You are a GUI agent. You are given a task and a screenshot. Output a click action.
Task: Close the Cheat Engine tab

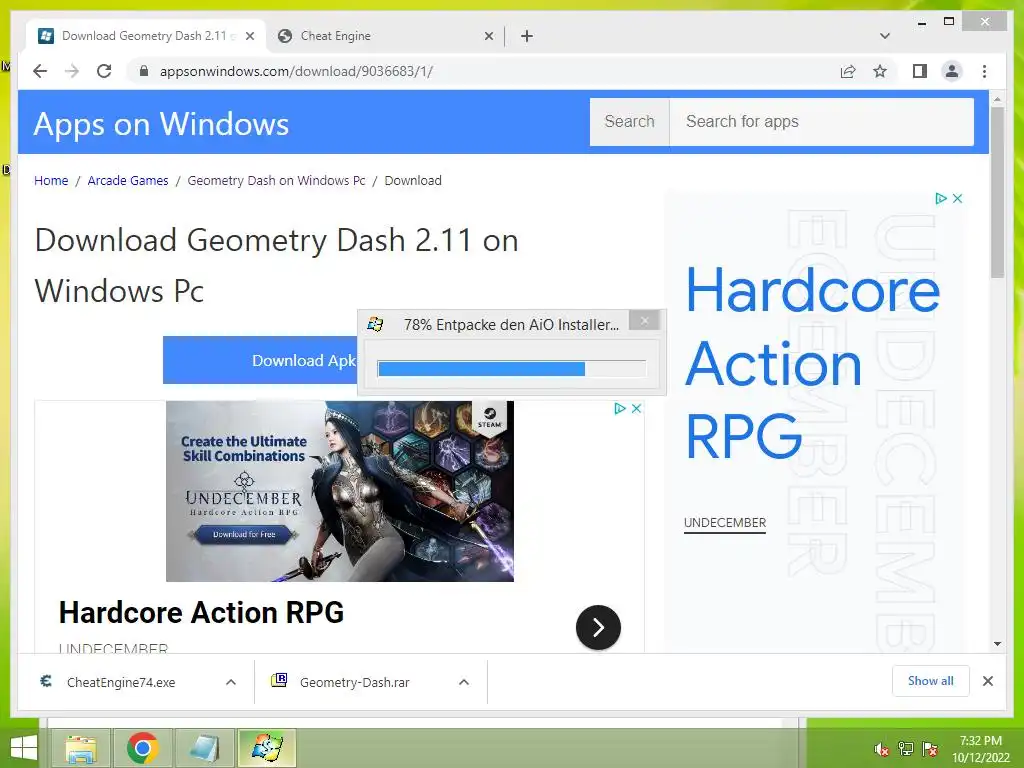488,36
